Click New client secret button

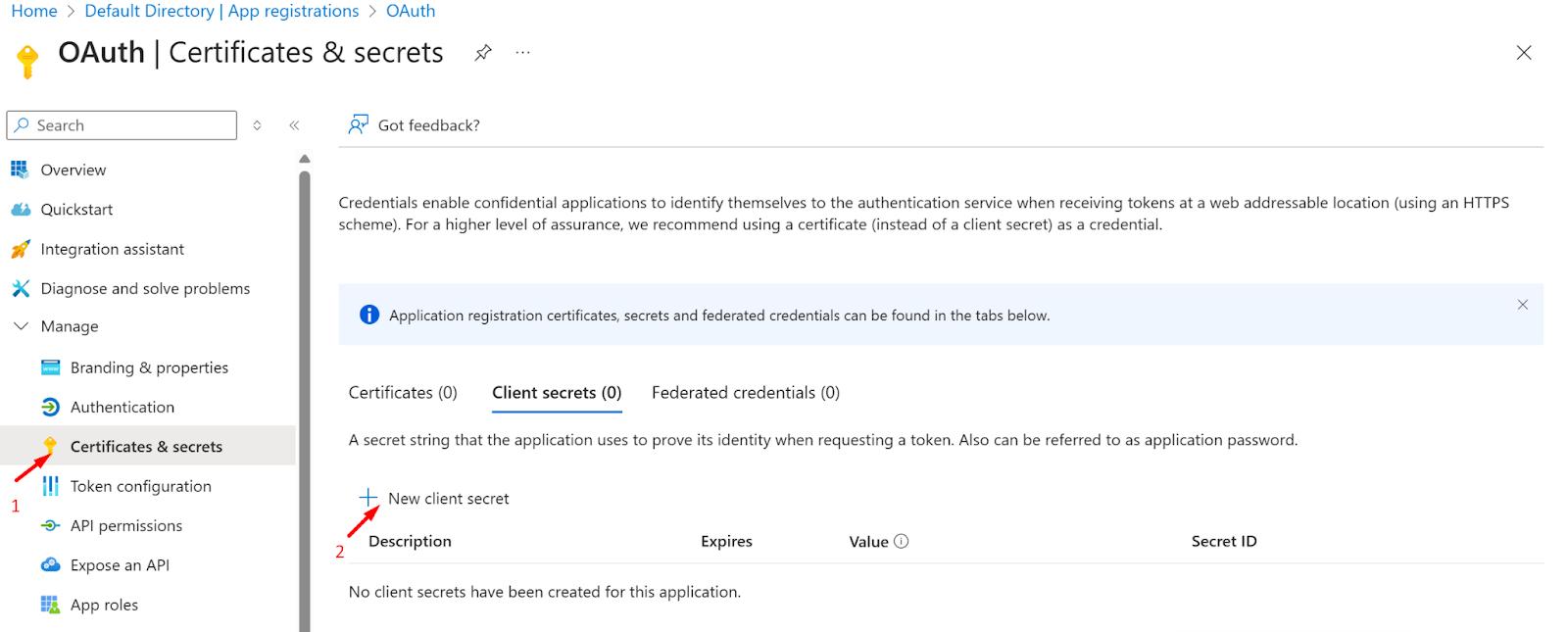tap(434, 498)
